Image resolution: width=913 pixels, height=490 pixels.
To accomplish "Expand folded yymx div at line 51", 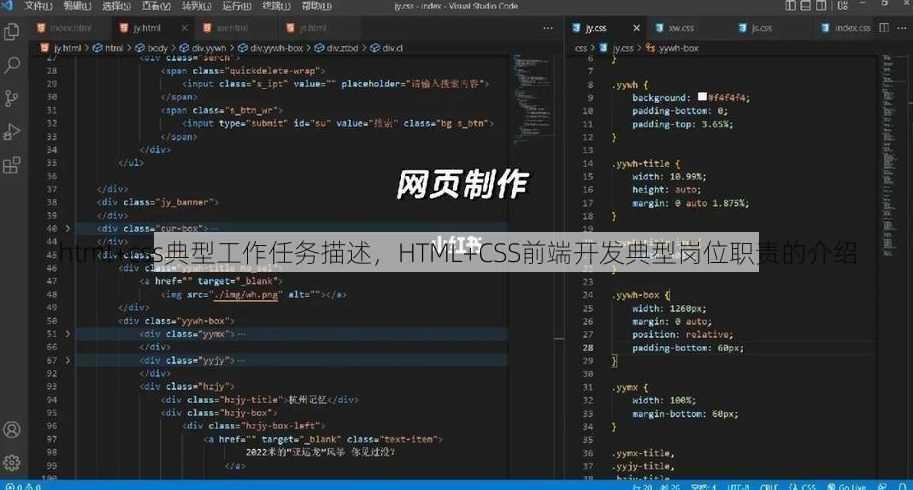I will click(68, 334).
